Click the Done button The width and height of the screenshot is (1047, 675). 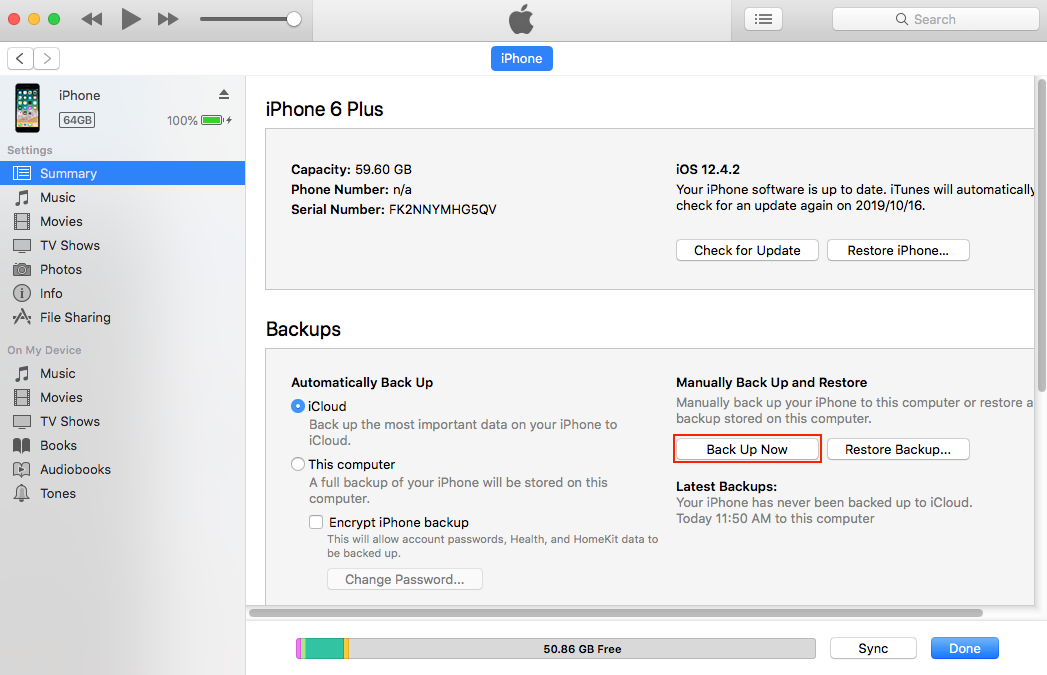[x=965, y=648]
